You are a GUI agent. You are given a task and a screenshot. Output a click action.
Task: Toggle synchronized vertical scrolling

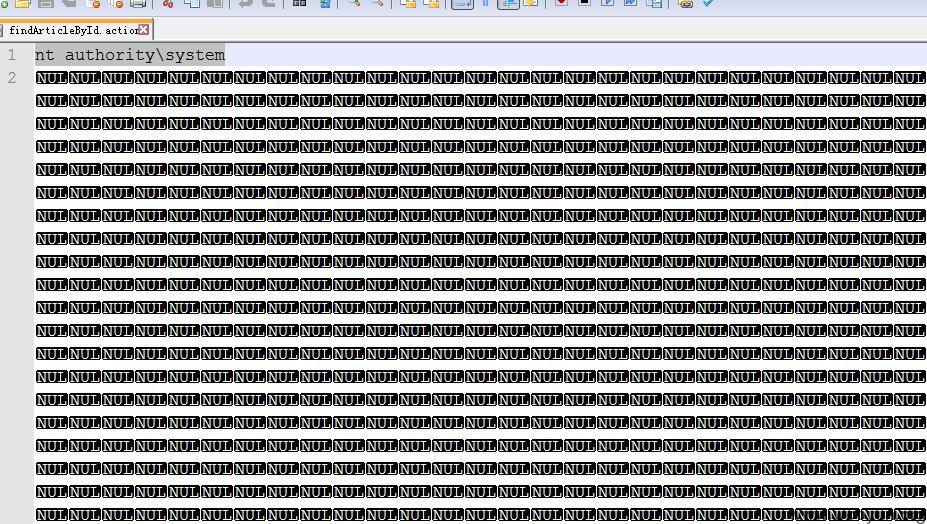pyautogui.click(x=408, y=3)
